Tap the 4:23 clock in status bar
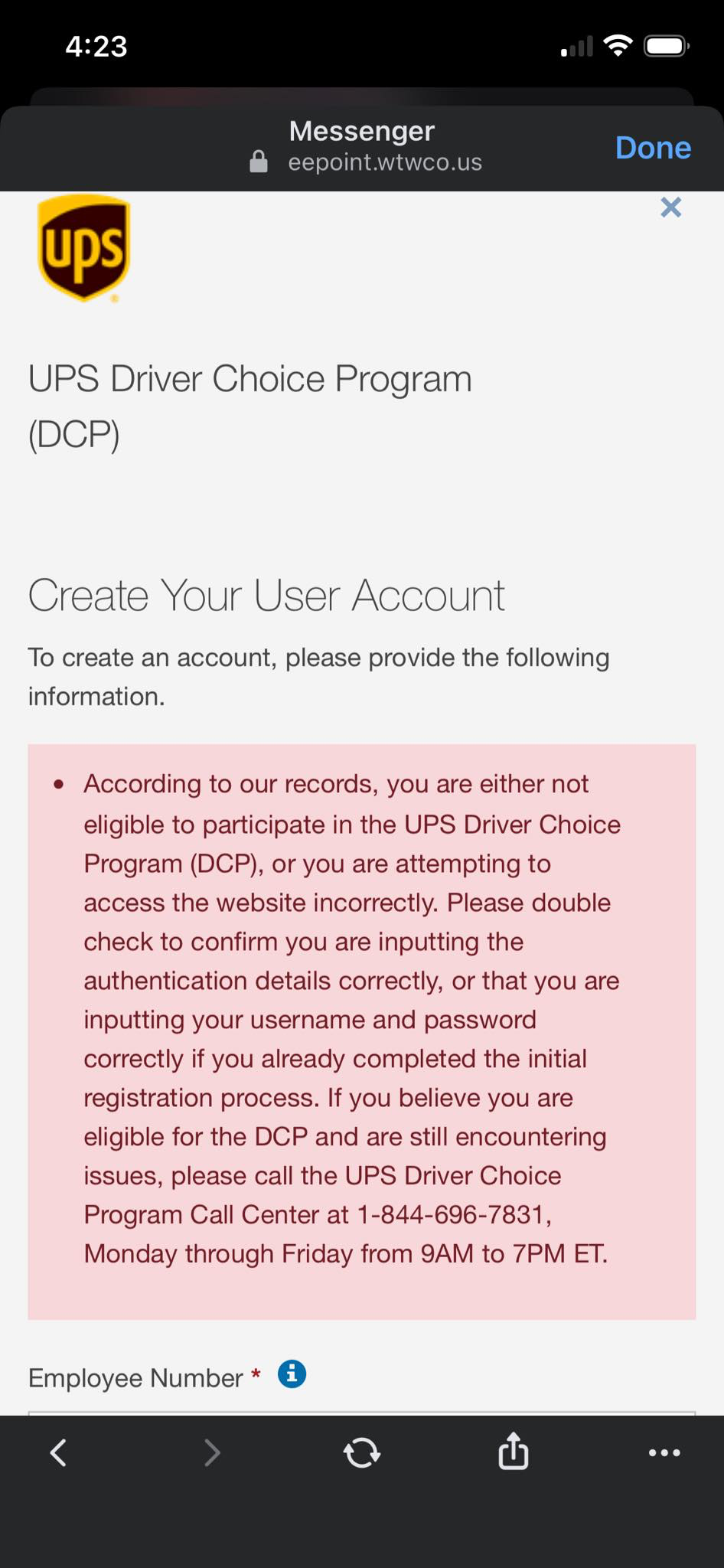The height and width of the screenshot is (1568, 724). point(96,47)
